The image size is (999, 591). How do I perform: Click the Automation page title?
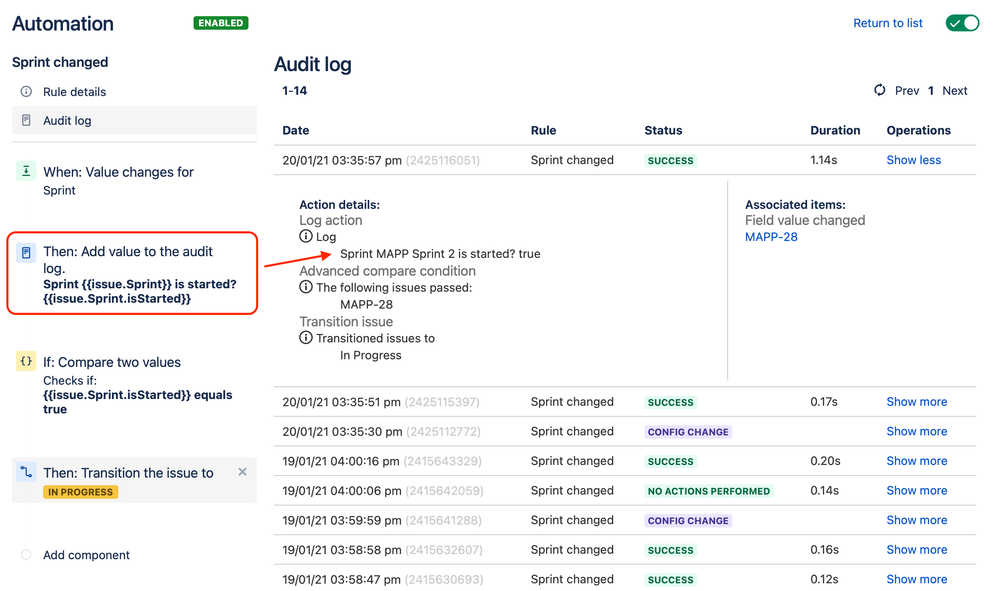pyautogui.click(x=62, y=24)
